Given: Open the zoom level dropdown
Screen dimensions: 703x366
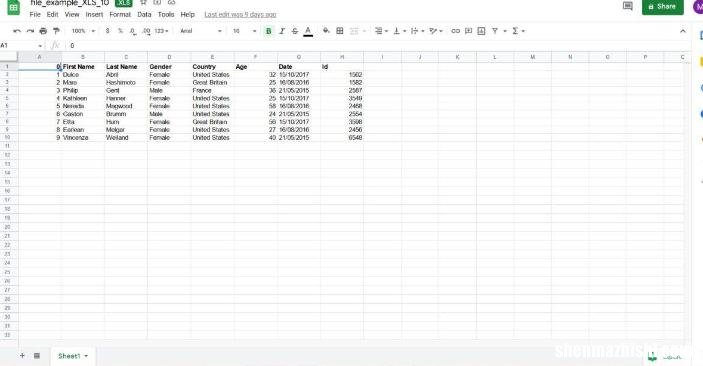Looking at the screenshot, I should [x=83, y=31].
